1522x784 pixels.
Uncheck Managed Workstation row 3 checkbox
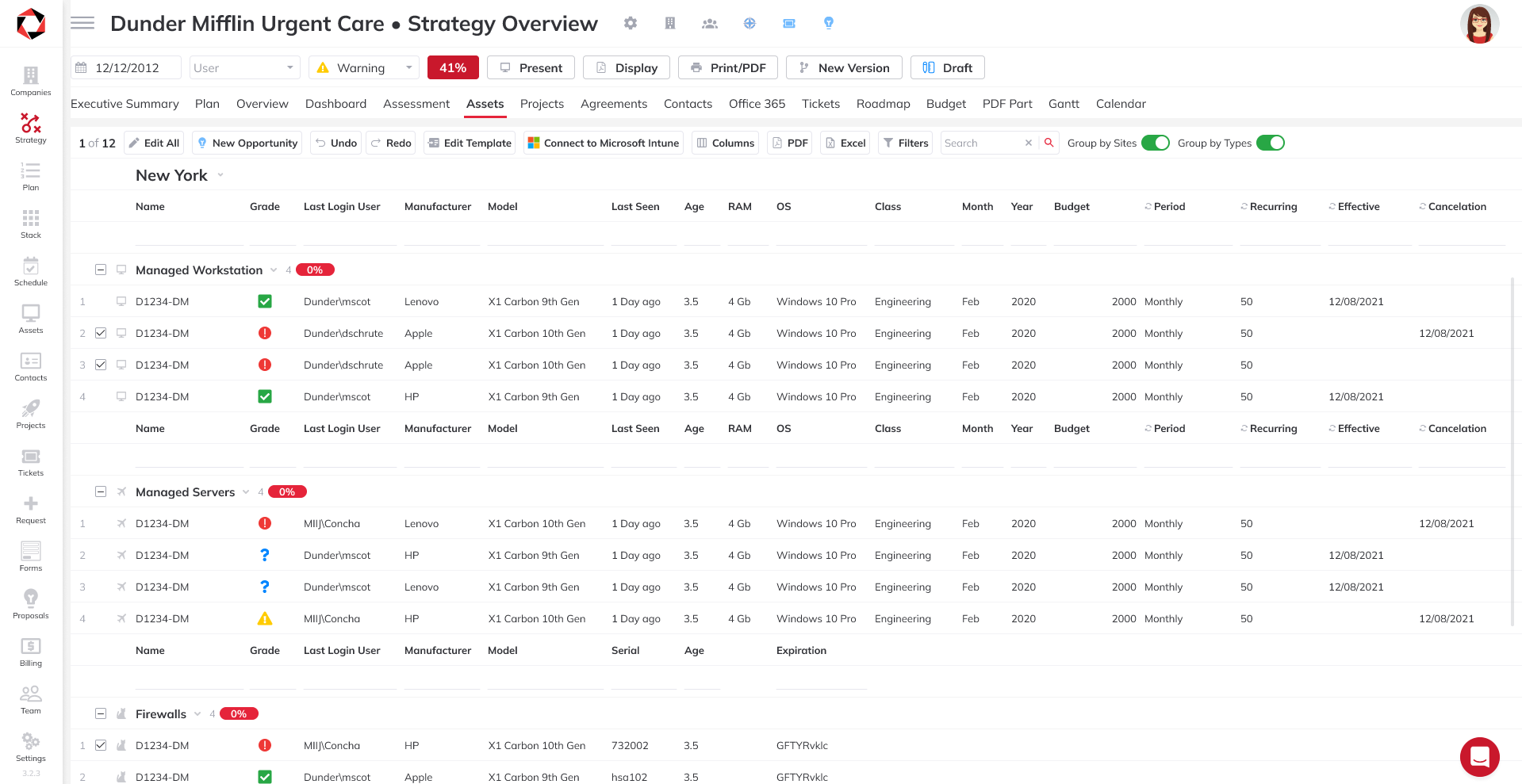pyautogui.click(x=101, y=365)
